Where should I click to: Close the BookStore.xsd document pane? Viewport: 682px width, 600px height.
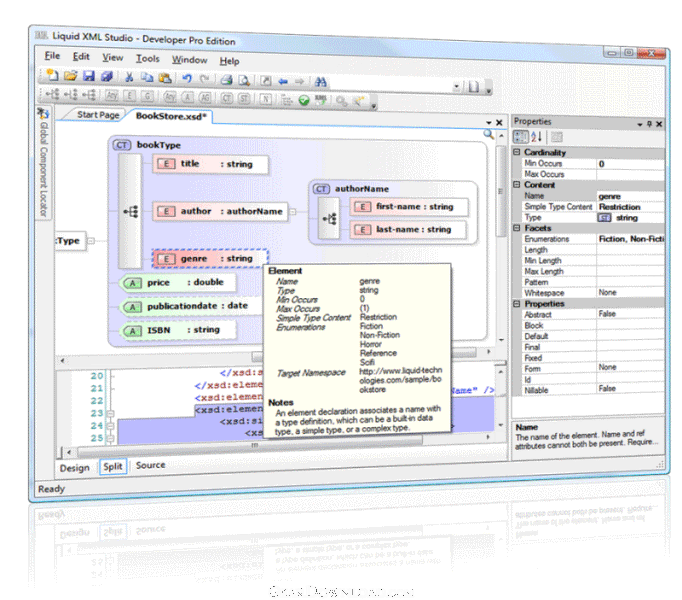point(499,123)
